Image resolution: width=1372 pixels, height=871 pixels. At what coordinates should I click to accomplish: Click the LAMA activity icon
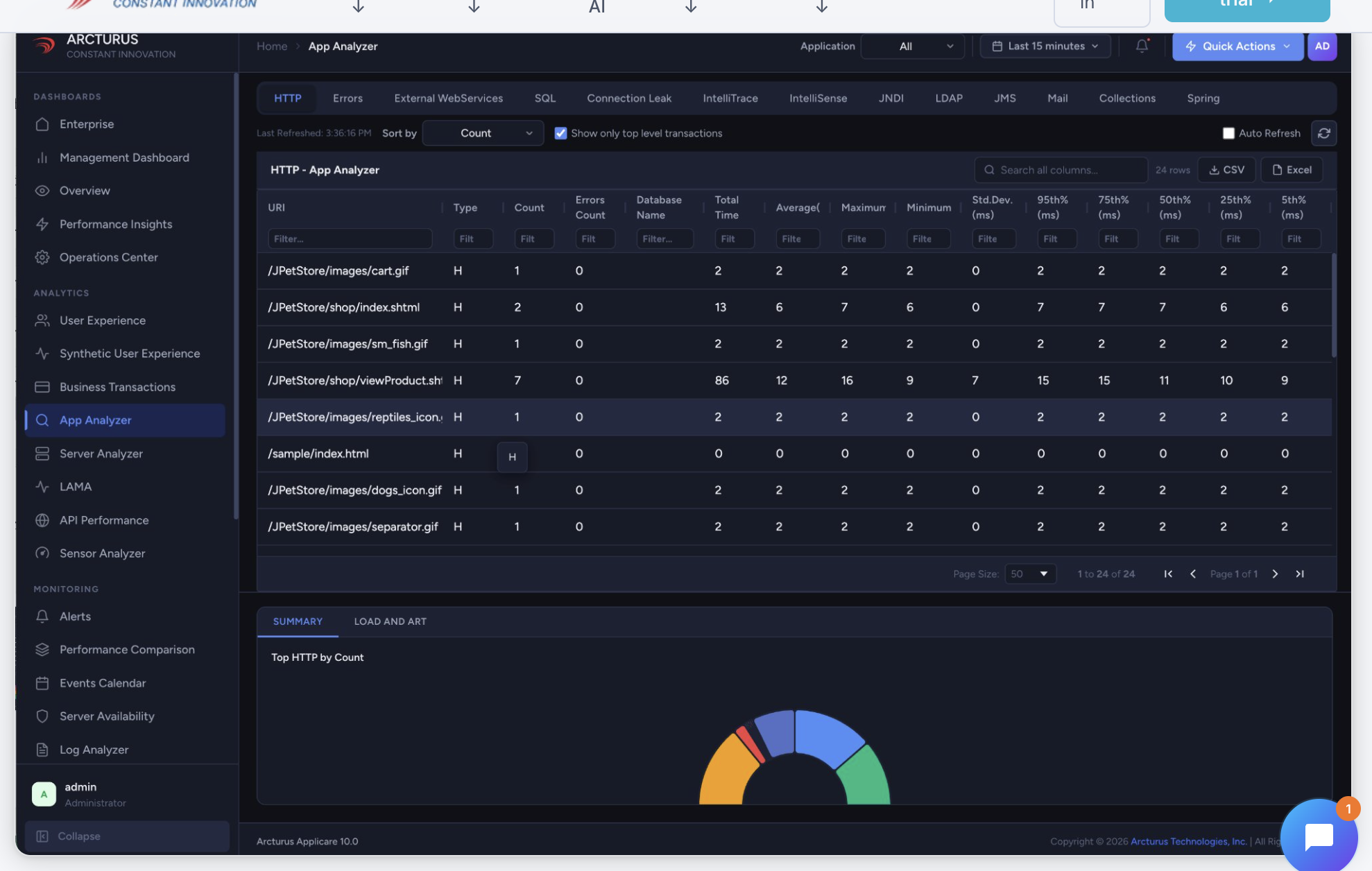click(42, 487)
